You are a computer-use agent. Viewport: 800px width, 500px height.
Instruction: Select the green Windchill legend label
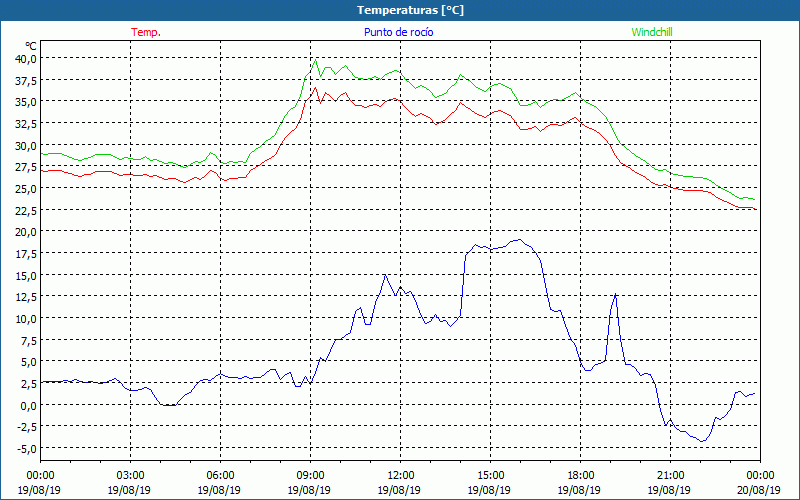click(x=652, y=32)
